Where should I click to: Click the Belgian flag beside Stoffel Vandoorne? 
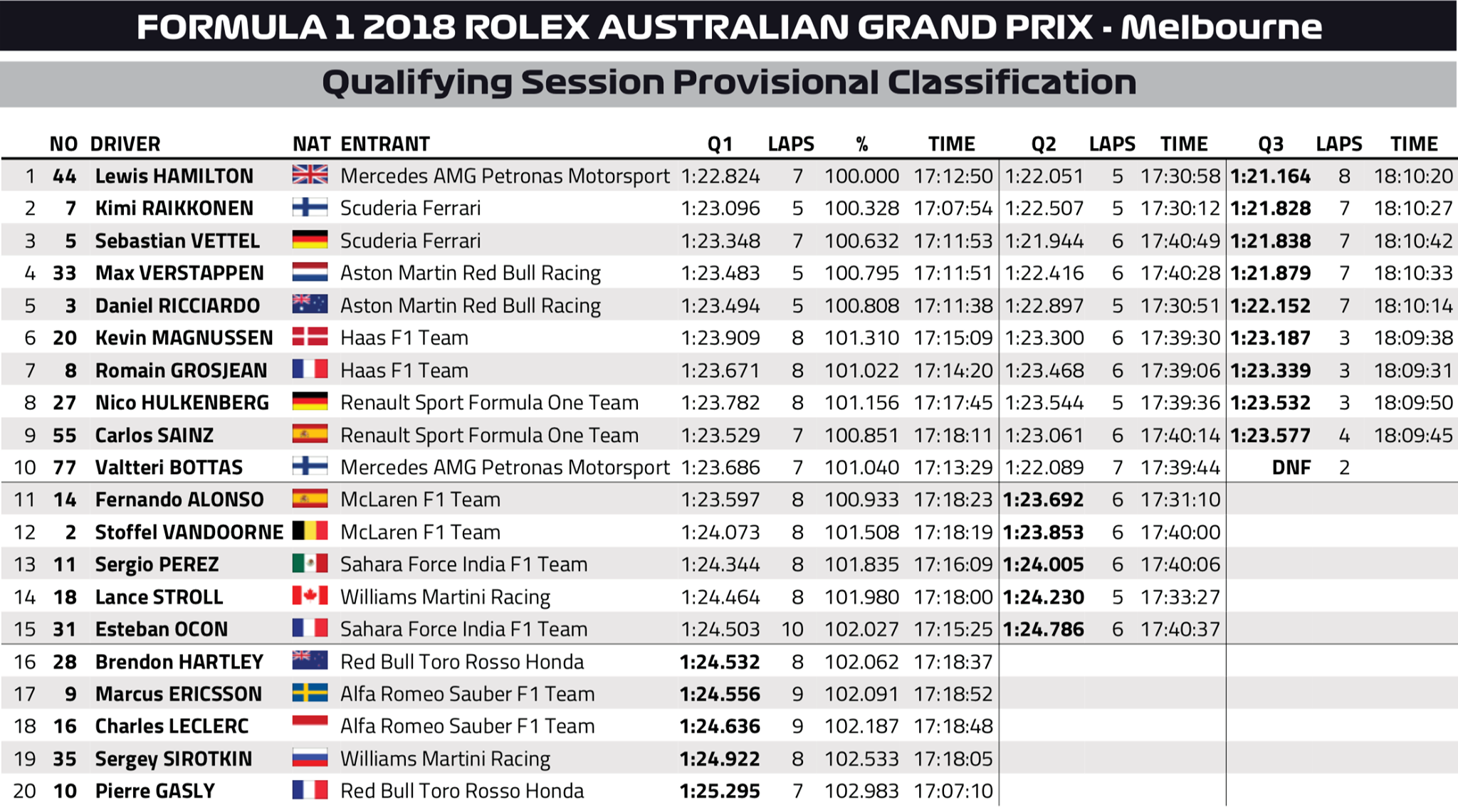[310, 532]
